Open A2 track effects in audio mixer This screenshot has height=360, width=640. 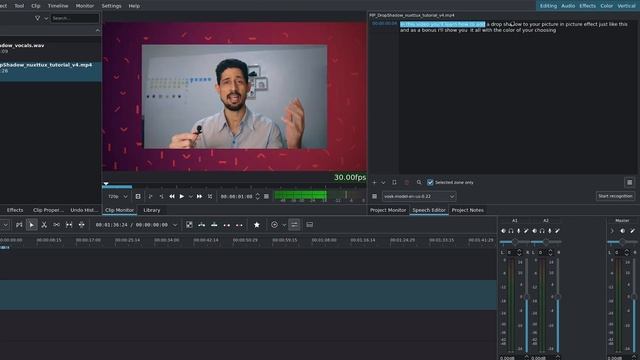tap(557, 231)
